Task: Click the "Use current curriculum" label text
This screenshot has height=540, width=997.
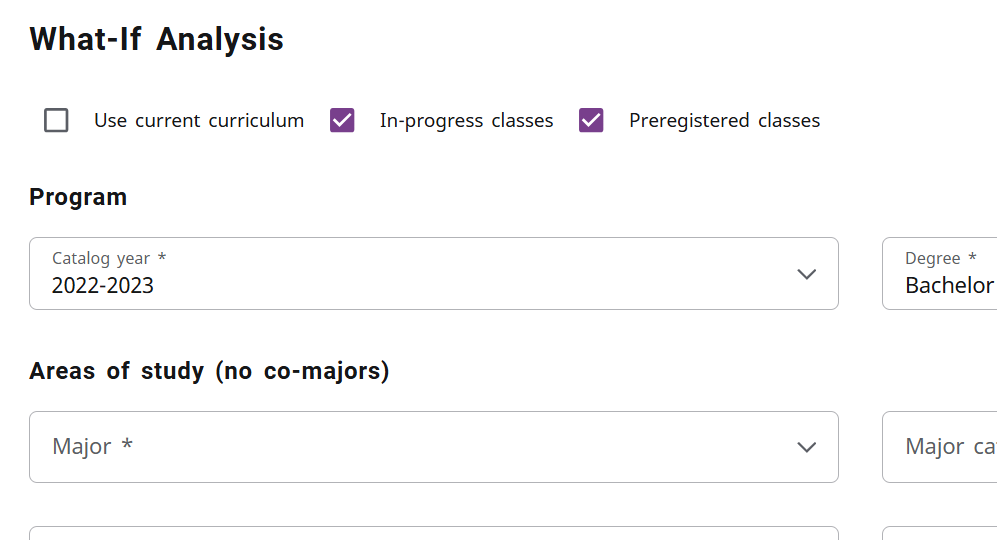Action: point(199,121)
